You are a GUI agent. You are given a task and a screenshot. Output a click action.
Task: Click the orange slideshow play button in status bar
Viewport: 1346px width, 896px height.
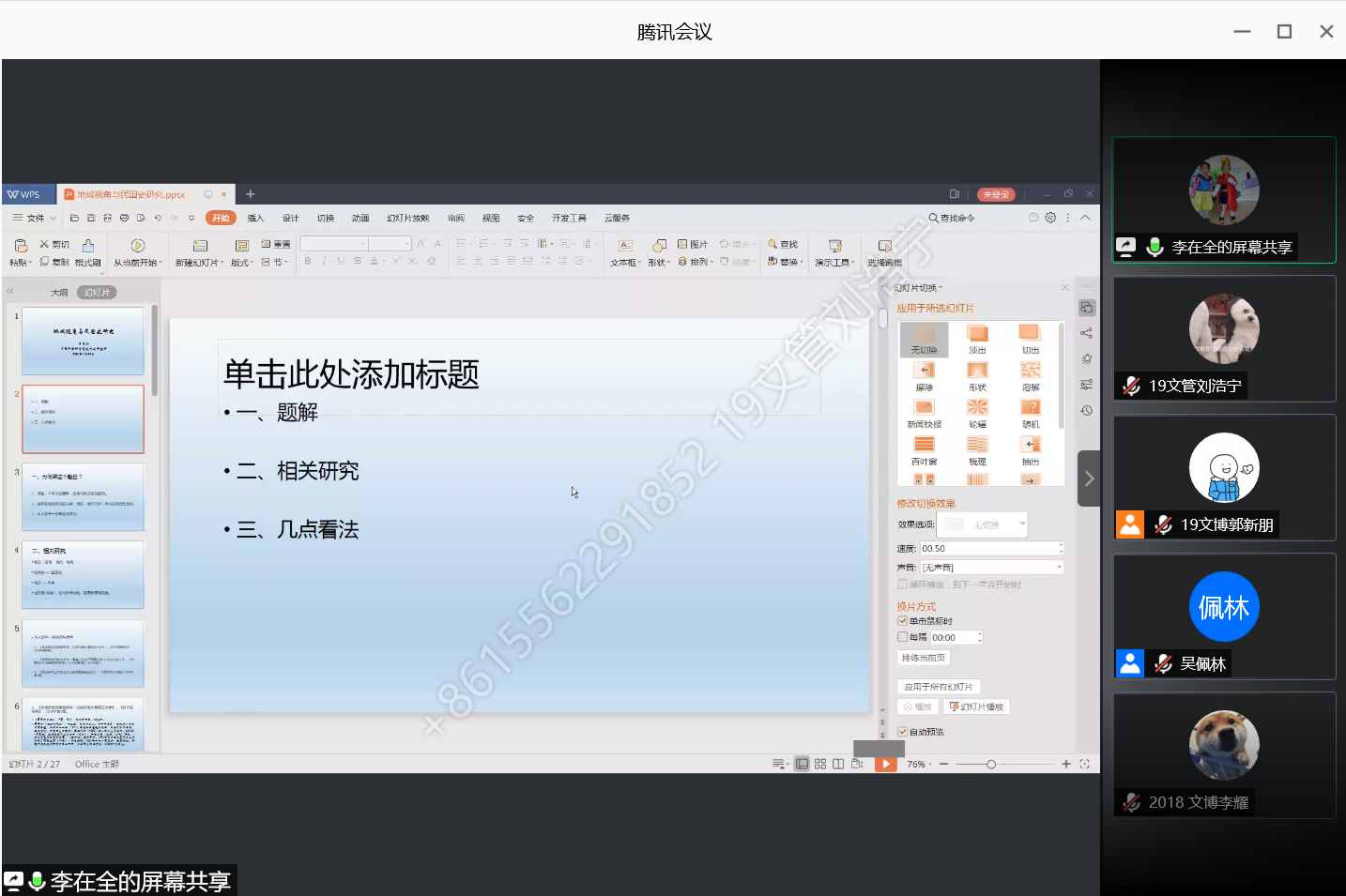tap(885, 765)
